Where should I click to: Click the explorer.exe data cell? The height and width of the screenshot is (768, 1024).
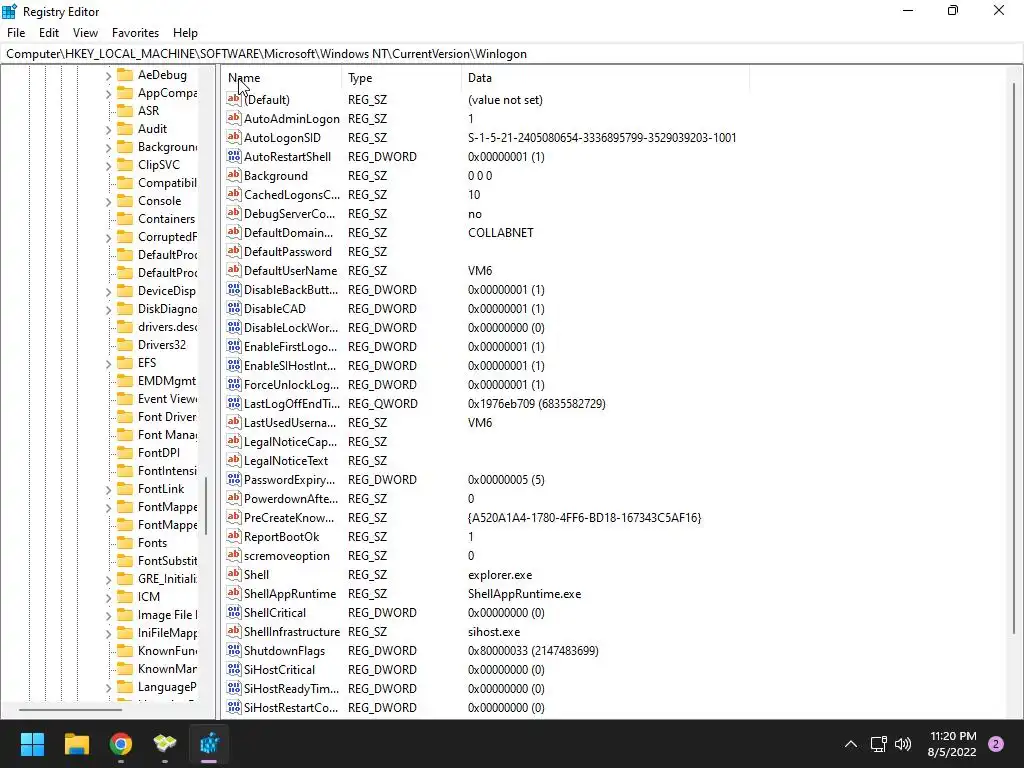pos(500,575)
